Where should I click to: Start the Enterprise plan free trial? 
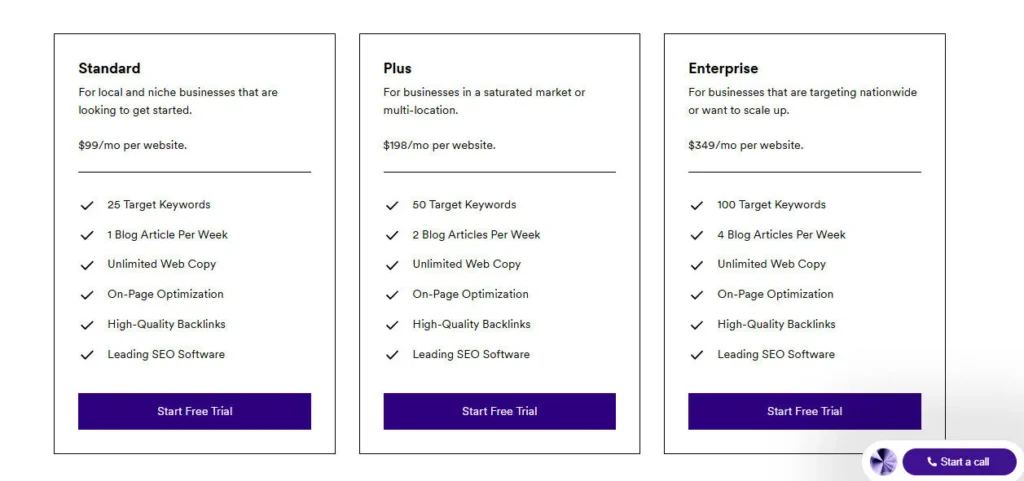click(x=804, y=411)
